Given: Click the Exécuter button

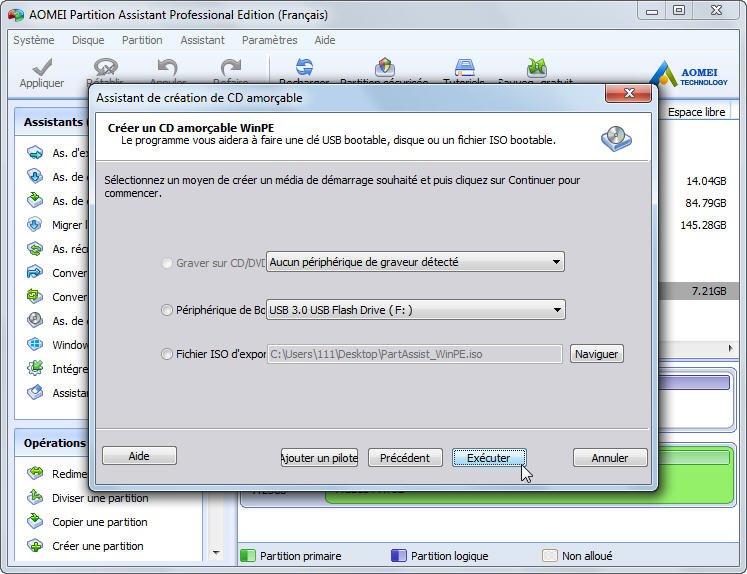Looking at the screenshot, I should (489, 458).
